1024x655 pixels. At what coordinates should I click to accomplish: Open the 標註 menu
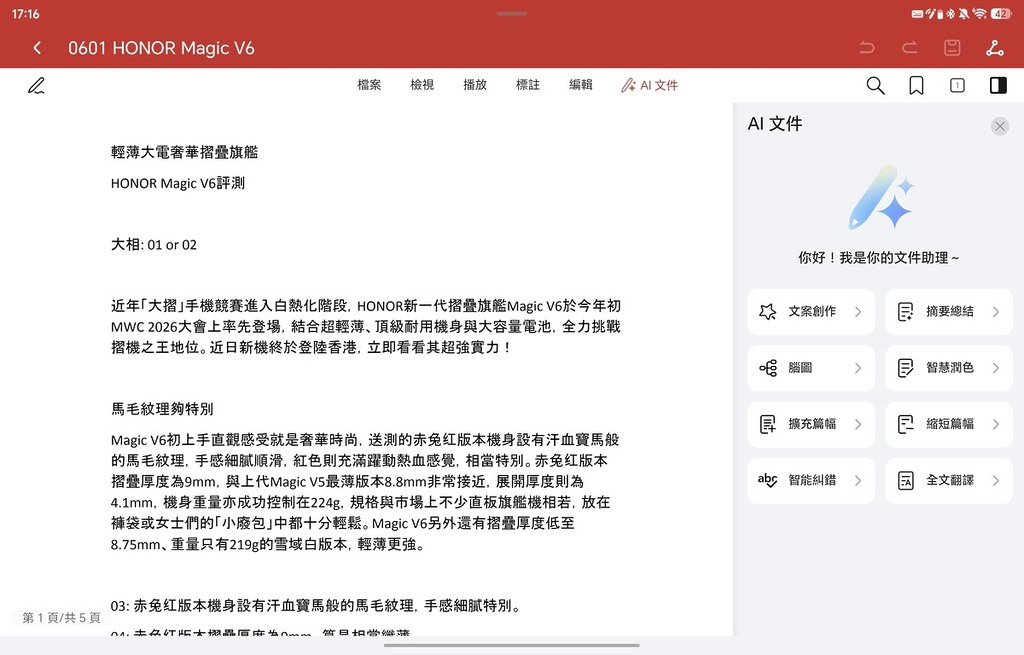click(x=528, y=85)
